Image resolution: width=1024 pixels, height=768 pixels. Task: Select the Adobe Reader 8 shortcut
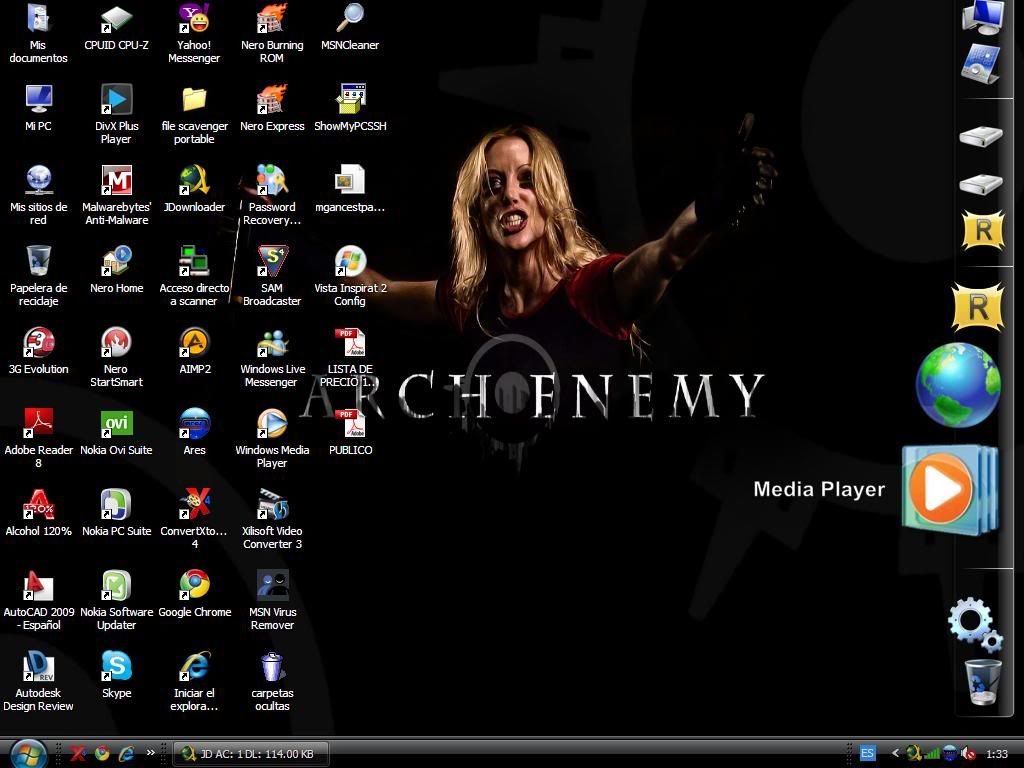[x=39, y=438]
